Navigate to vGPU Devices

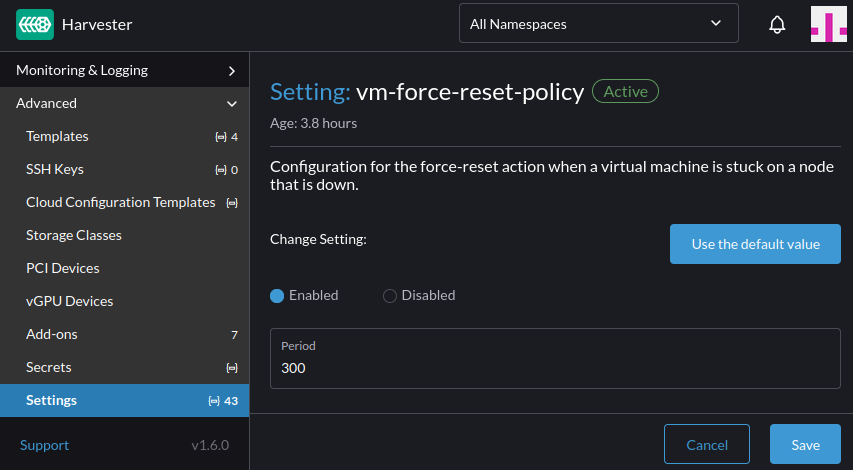click(69, 301)
